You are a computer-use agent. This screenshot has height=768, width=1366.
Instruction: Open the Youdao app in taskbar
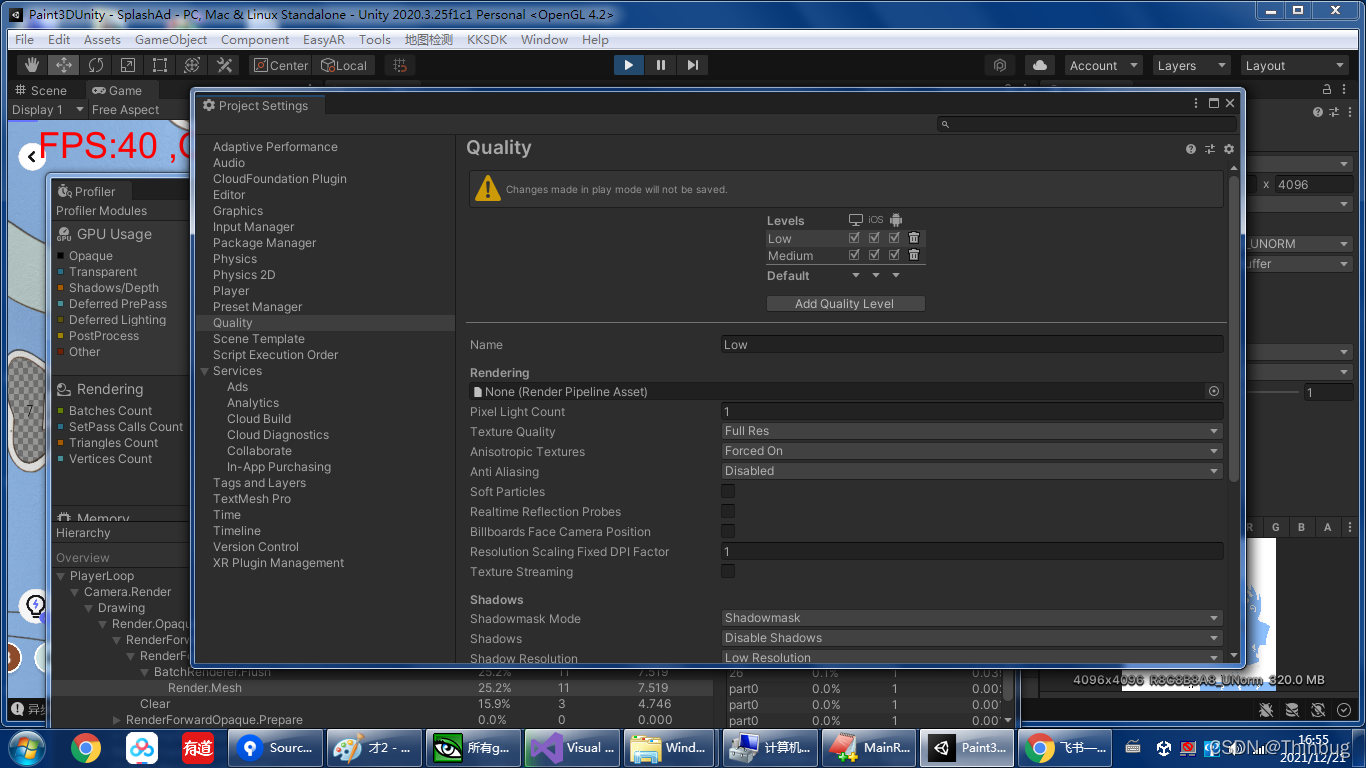(x=197, y=747)
